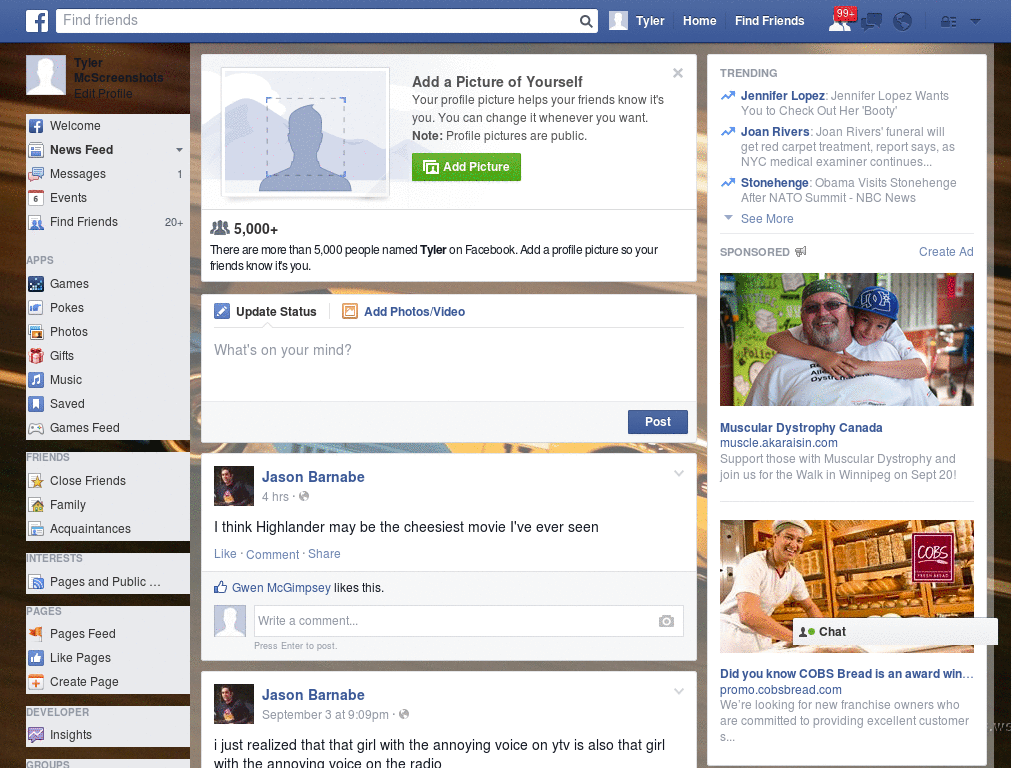
Task: Click Edit Profile link
Action: pyautogui.click(x=103, y=94)
